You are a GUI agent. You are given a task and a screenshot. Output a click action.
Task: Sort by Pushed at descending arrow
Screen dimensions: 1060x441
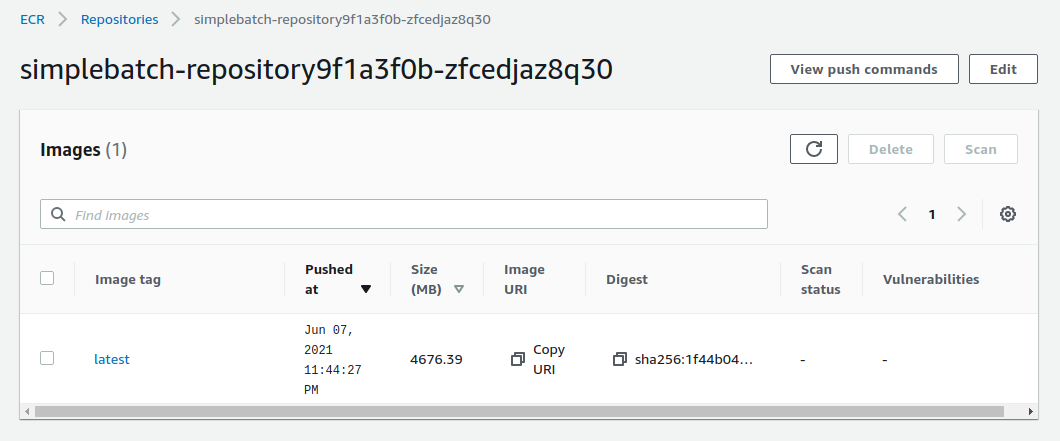point(366,289)
